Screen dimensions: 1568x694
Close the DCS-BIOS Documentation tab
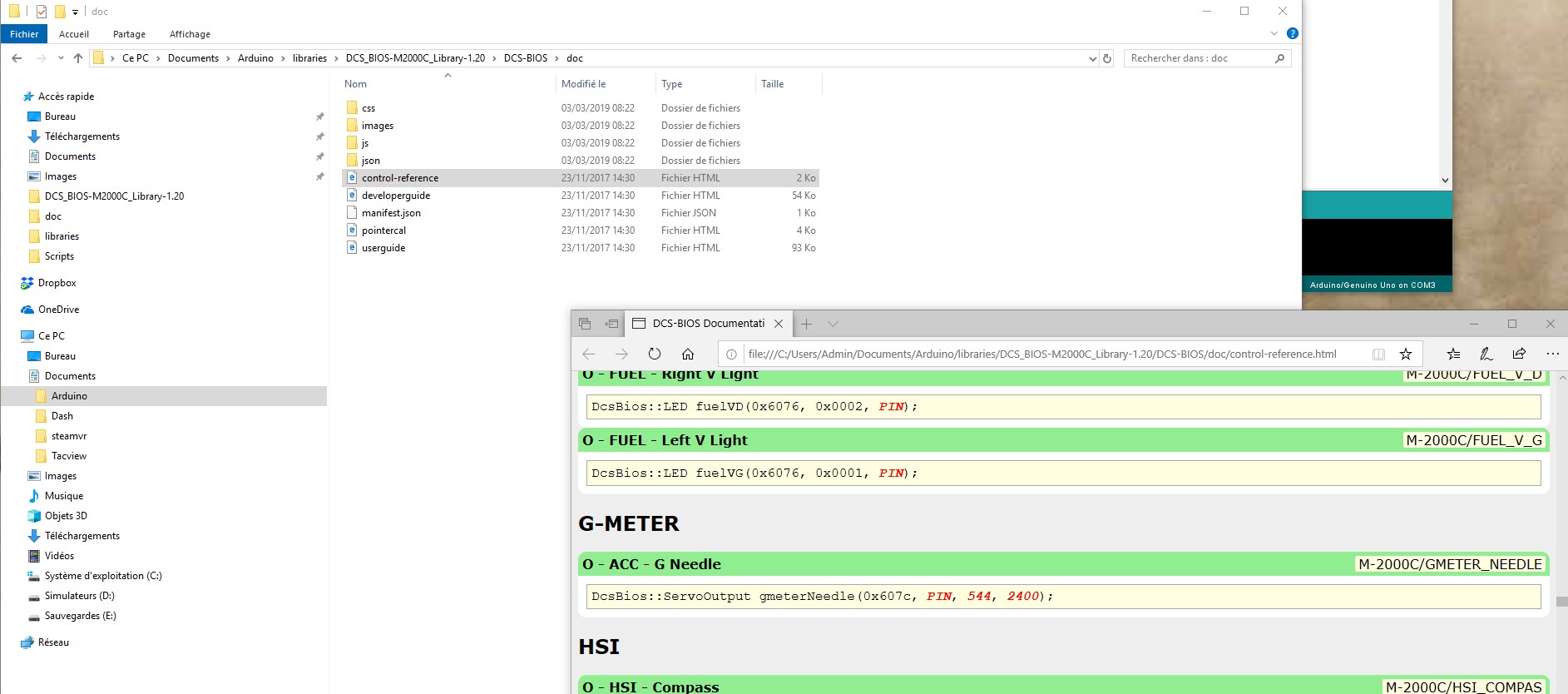[x=779, y=324]
